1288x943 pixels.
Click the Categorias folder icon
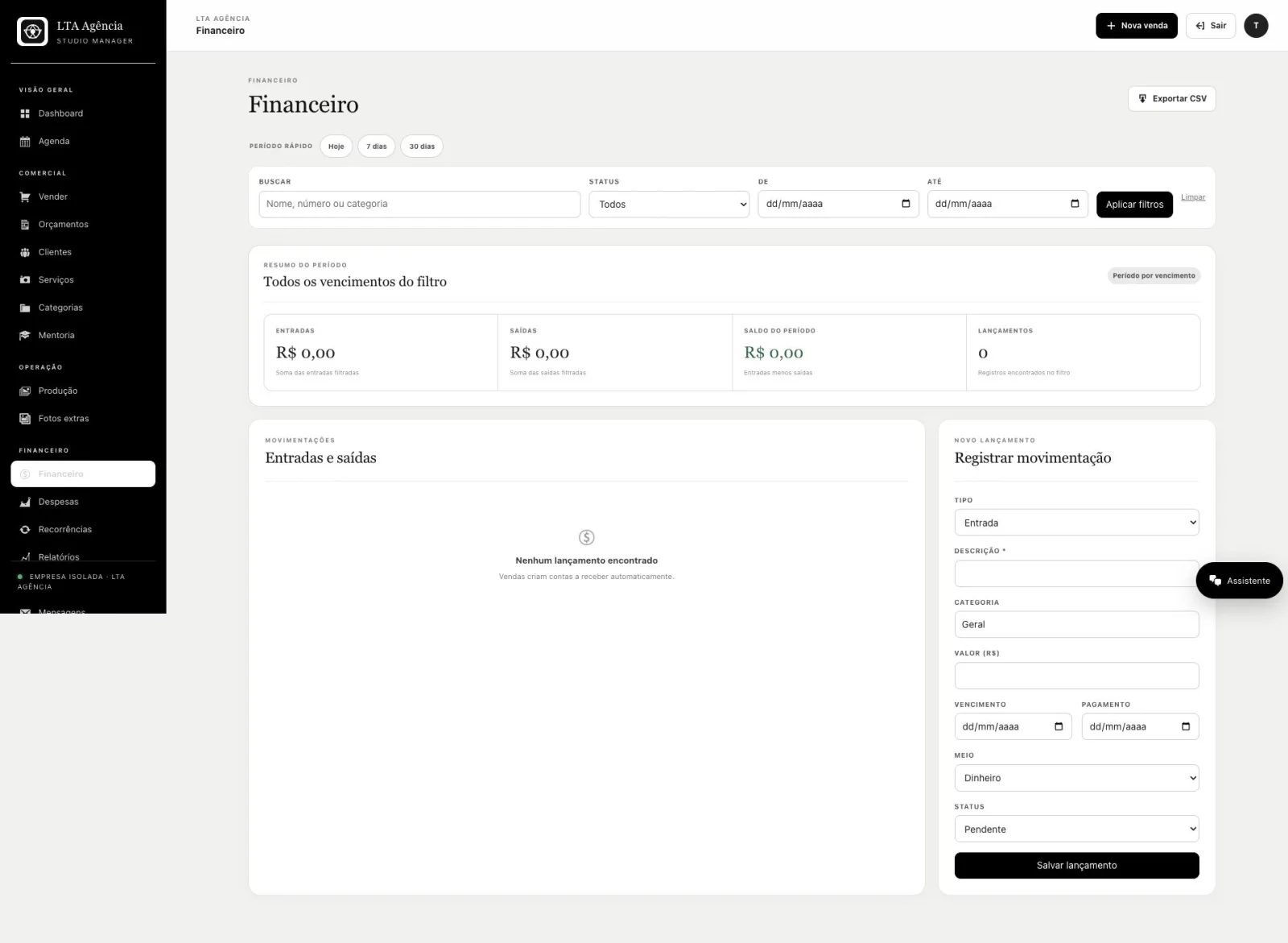point(25,308)
